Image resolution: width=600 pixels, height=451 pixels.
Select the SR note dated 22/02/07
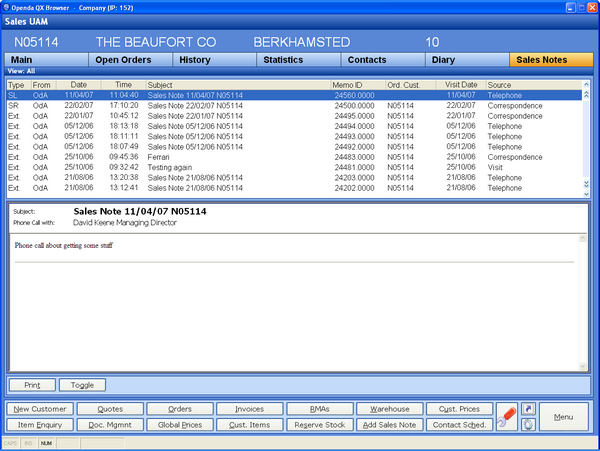coord(295,106)
